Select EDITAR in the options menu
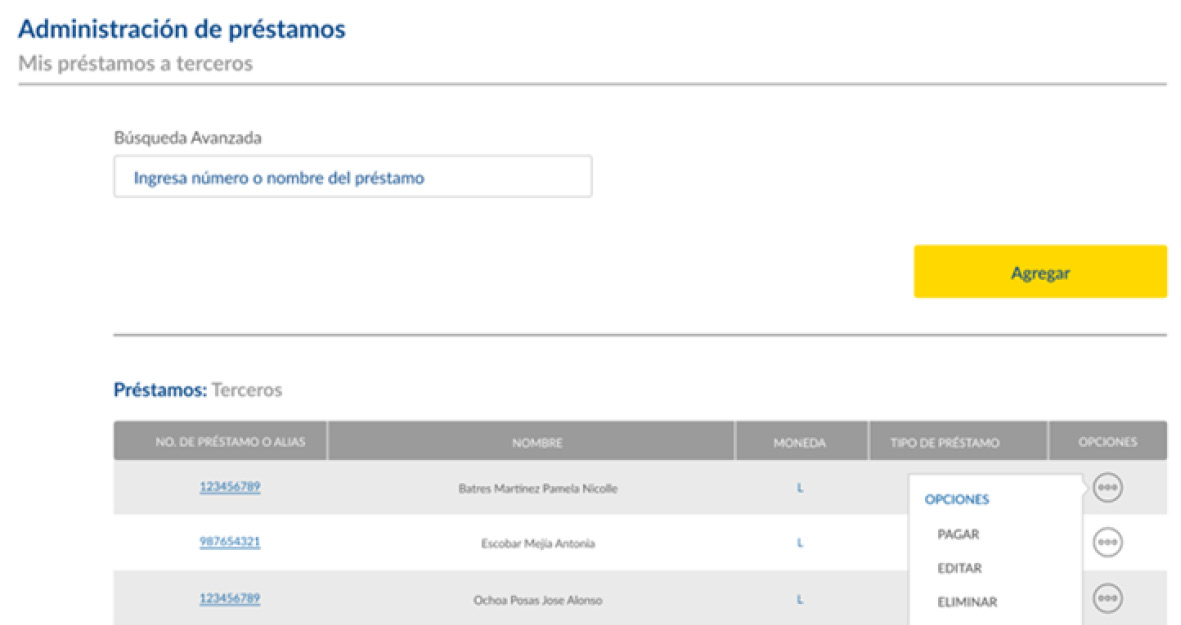 click(x=959, y=568)
